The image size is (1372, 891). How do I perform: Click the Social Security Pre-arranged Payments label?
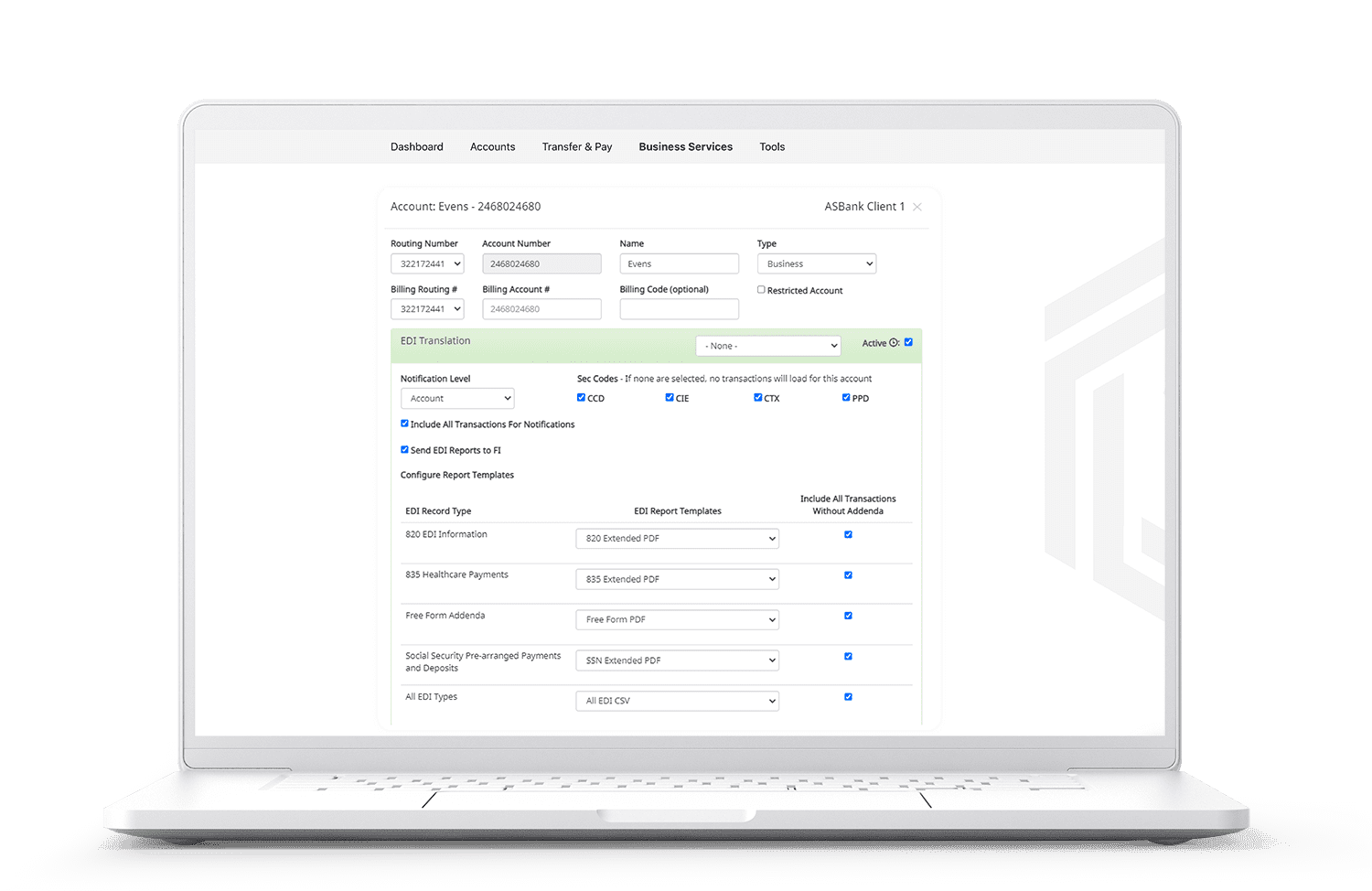[x=483, y=661]
